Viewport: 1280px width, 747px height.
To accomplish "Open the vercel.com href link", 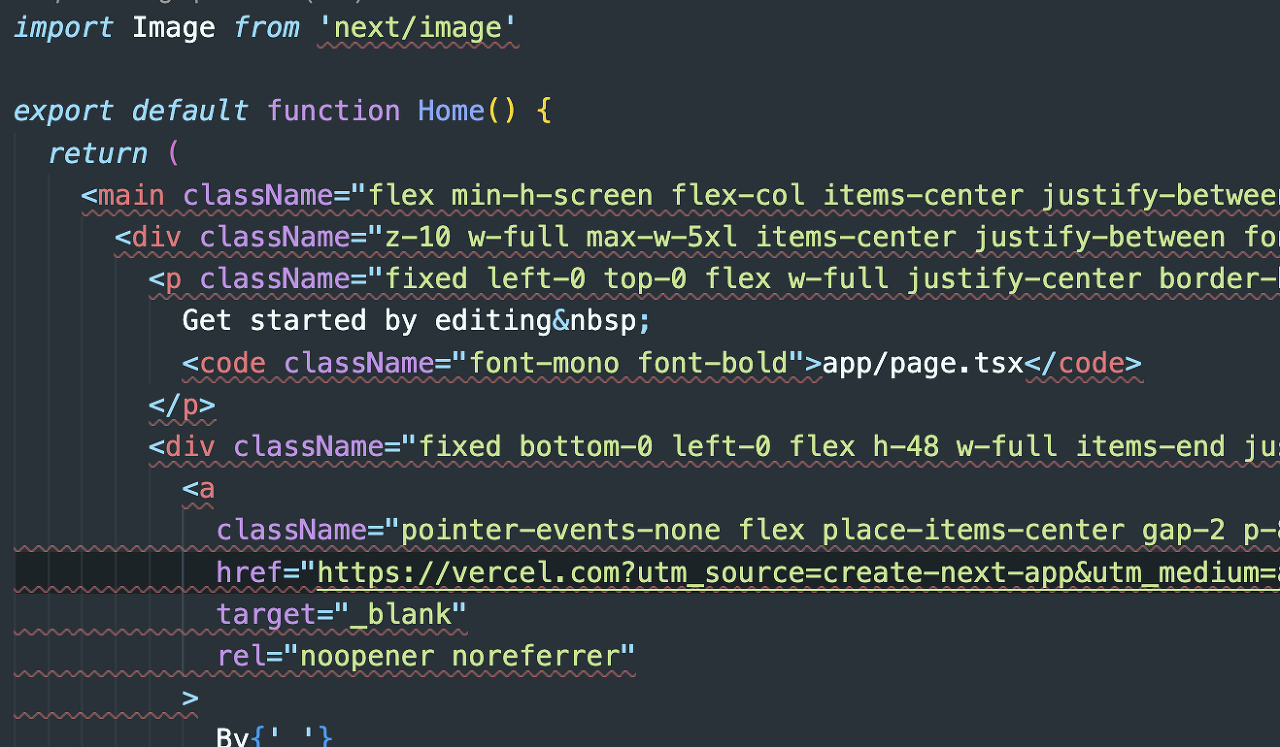I will click(798, 573).
